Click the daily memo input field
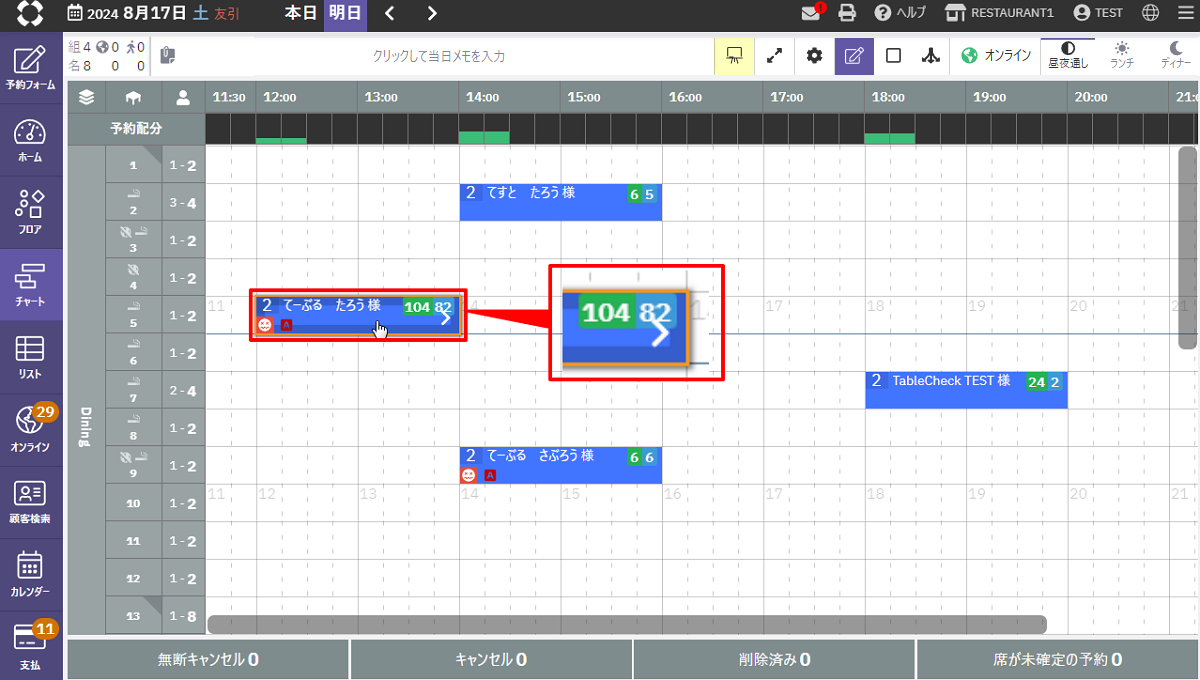 click(438, 56)
